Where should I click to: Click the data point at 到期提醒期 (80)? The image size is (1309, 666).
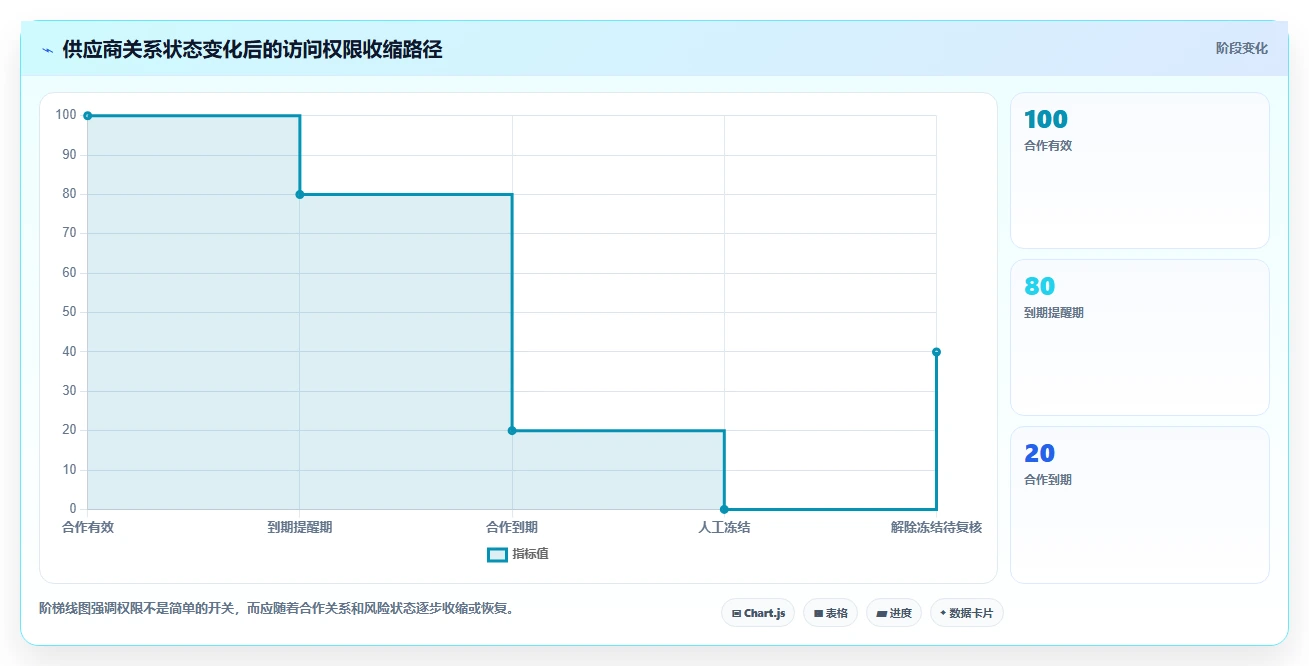click(x=300, y=194)
